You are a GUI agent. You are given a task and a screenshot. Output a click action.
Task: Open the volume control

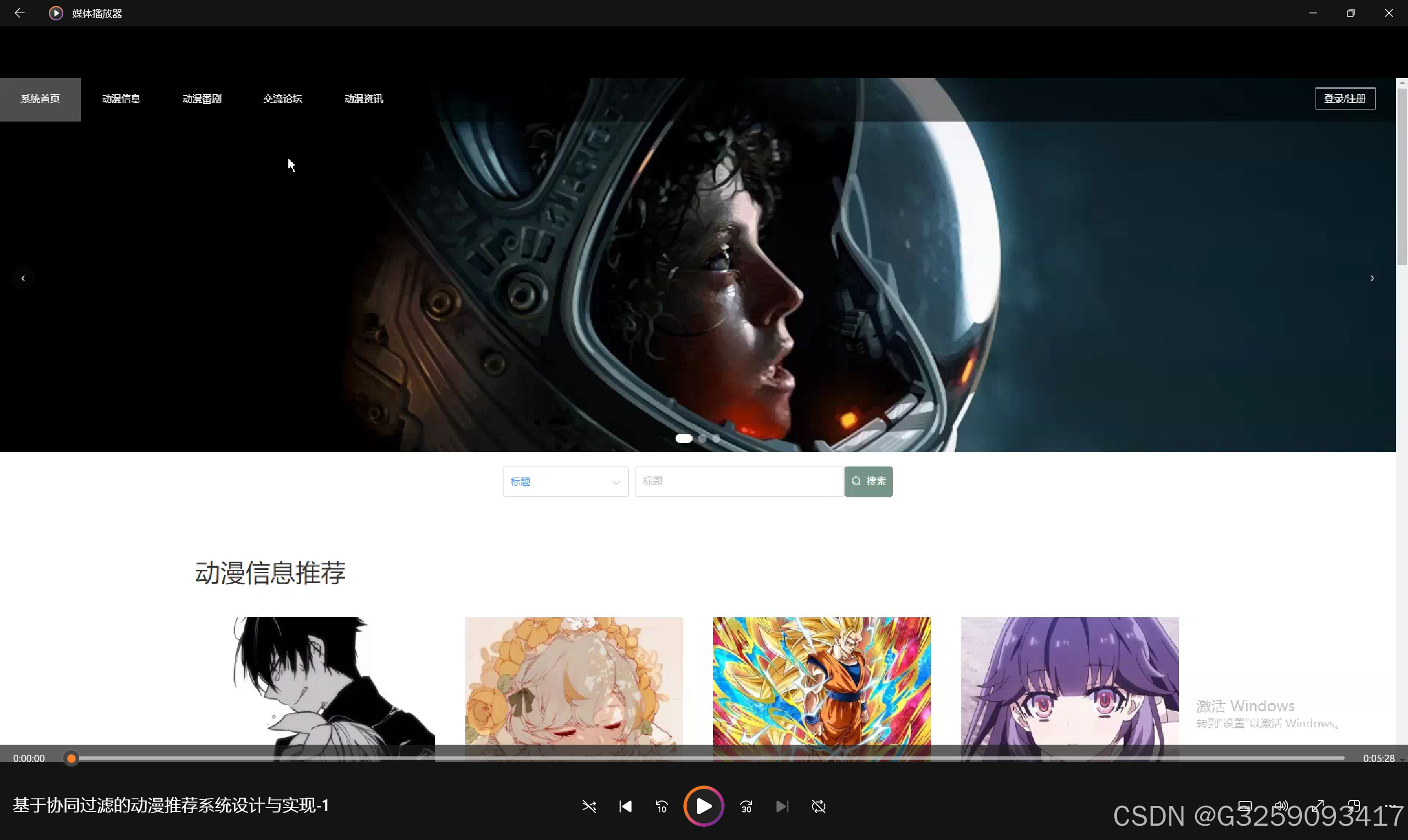1280,806
